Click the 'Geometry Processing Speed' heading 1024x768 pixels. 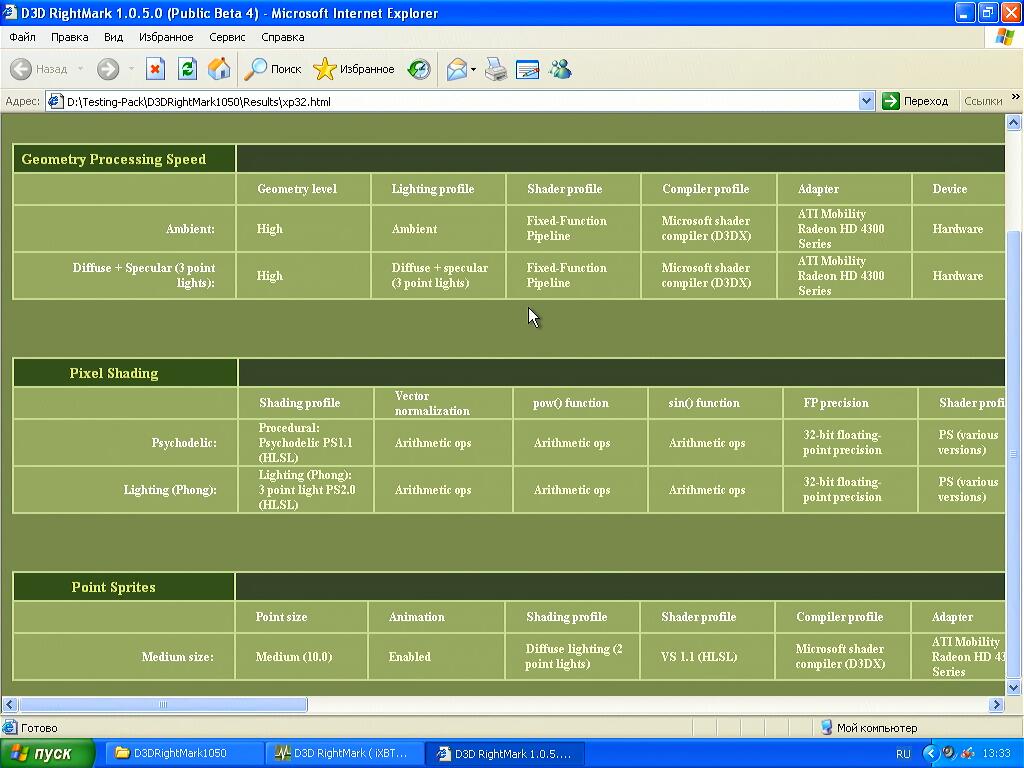coord(114,159)
